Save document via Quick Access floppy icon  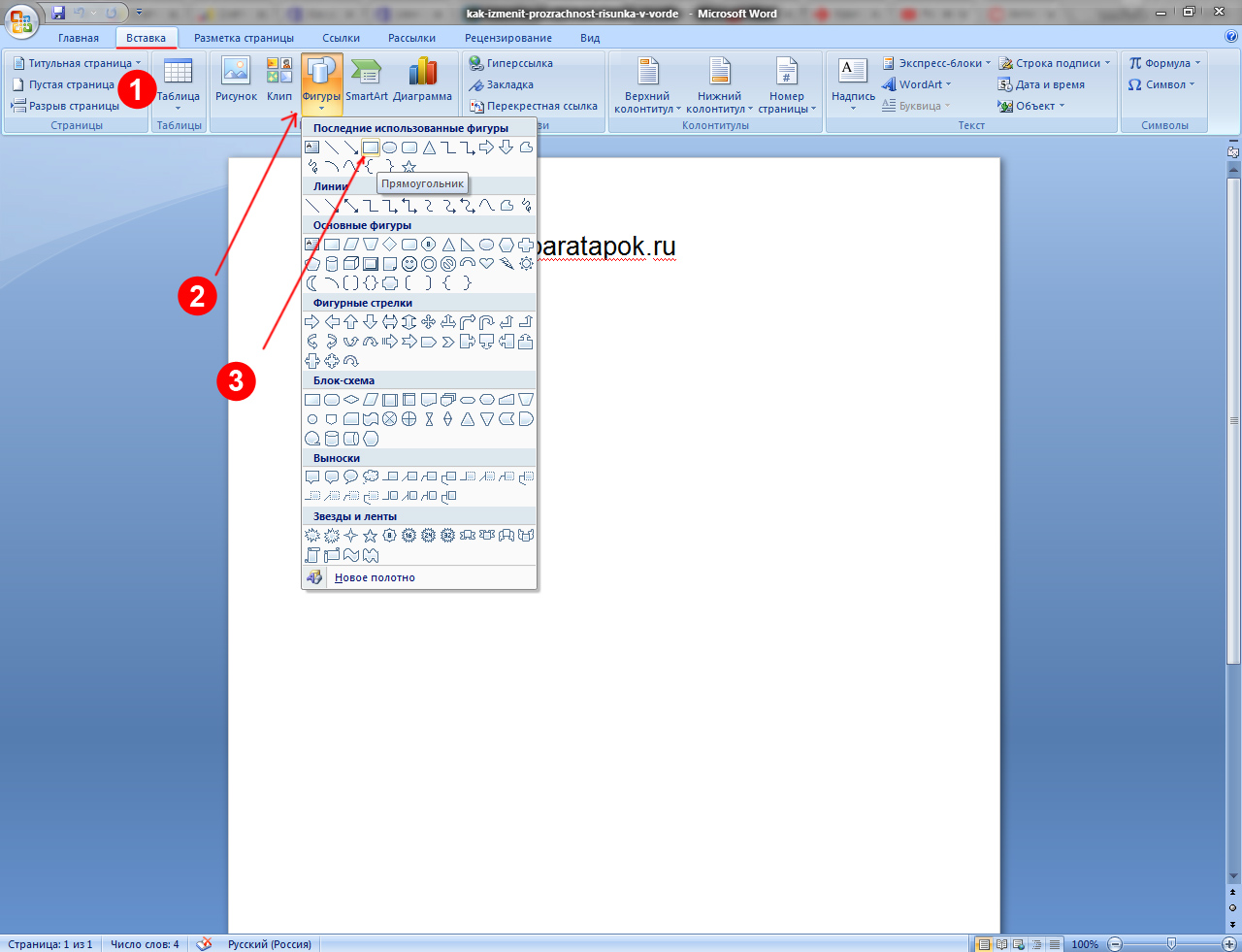(58, 14)
